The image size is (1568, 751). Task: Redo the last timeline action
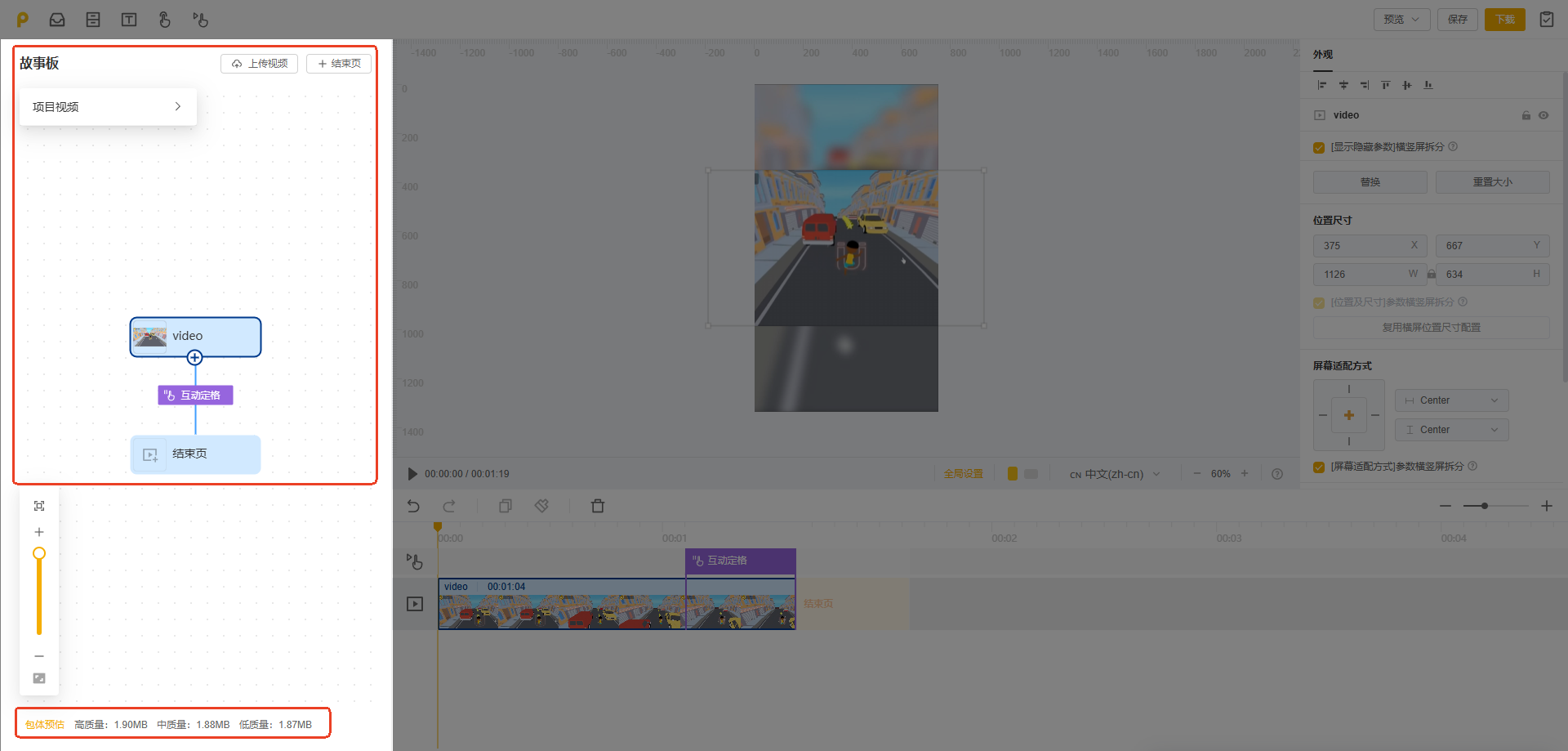pyautogui.click(x=449, y=506)
